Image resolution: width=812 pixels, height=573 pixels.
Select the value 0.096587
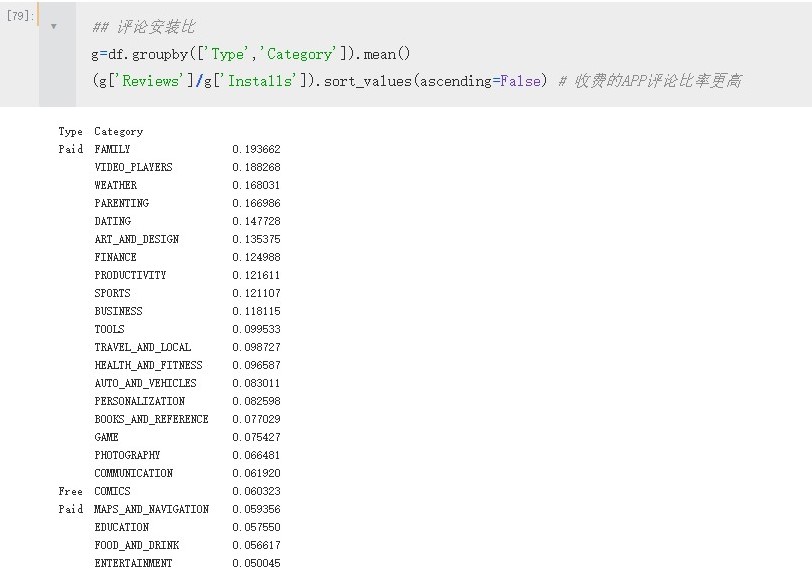(256, 365)
